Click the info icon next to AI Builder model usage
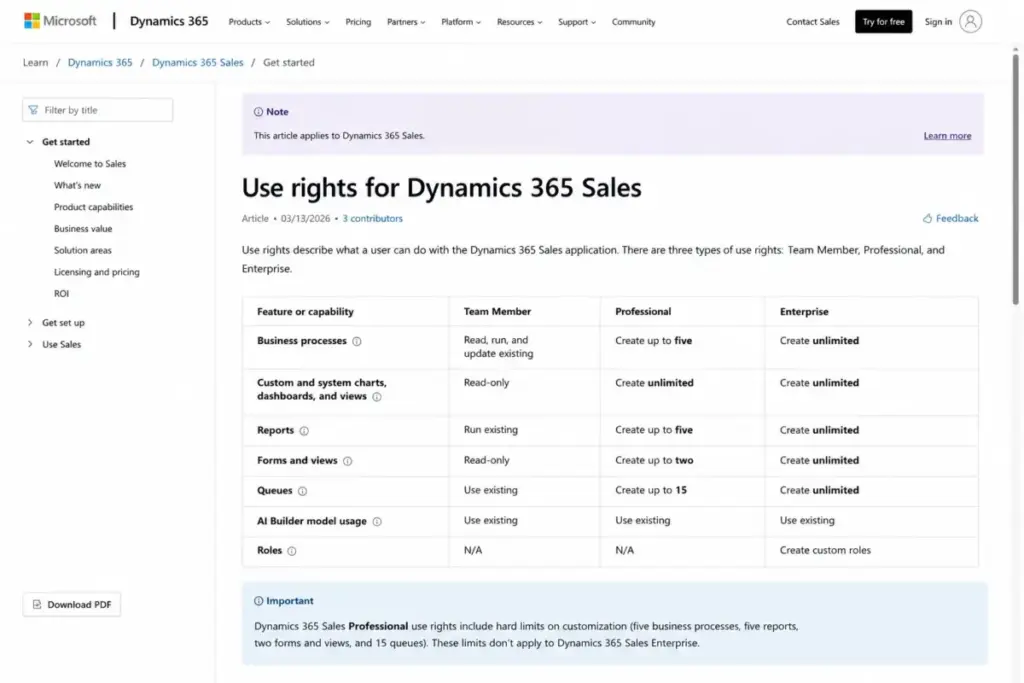1024x683 pixels. (x=377, y=522)
